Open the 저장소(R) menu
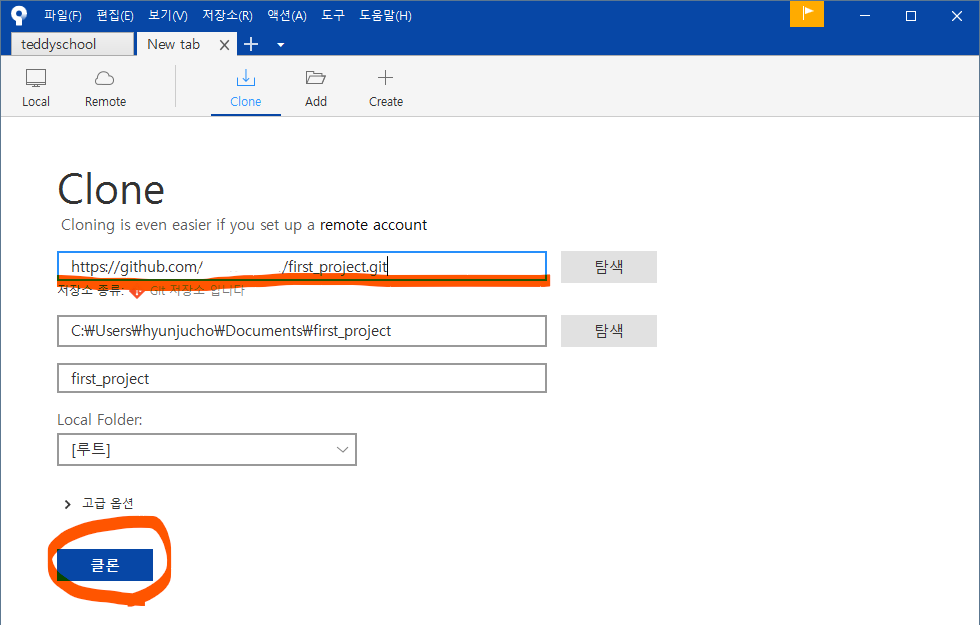This screenshot has width=980, height=626. [x=227, y=16]
